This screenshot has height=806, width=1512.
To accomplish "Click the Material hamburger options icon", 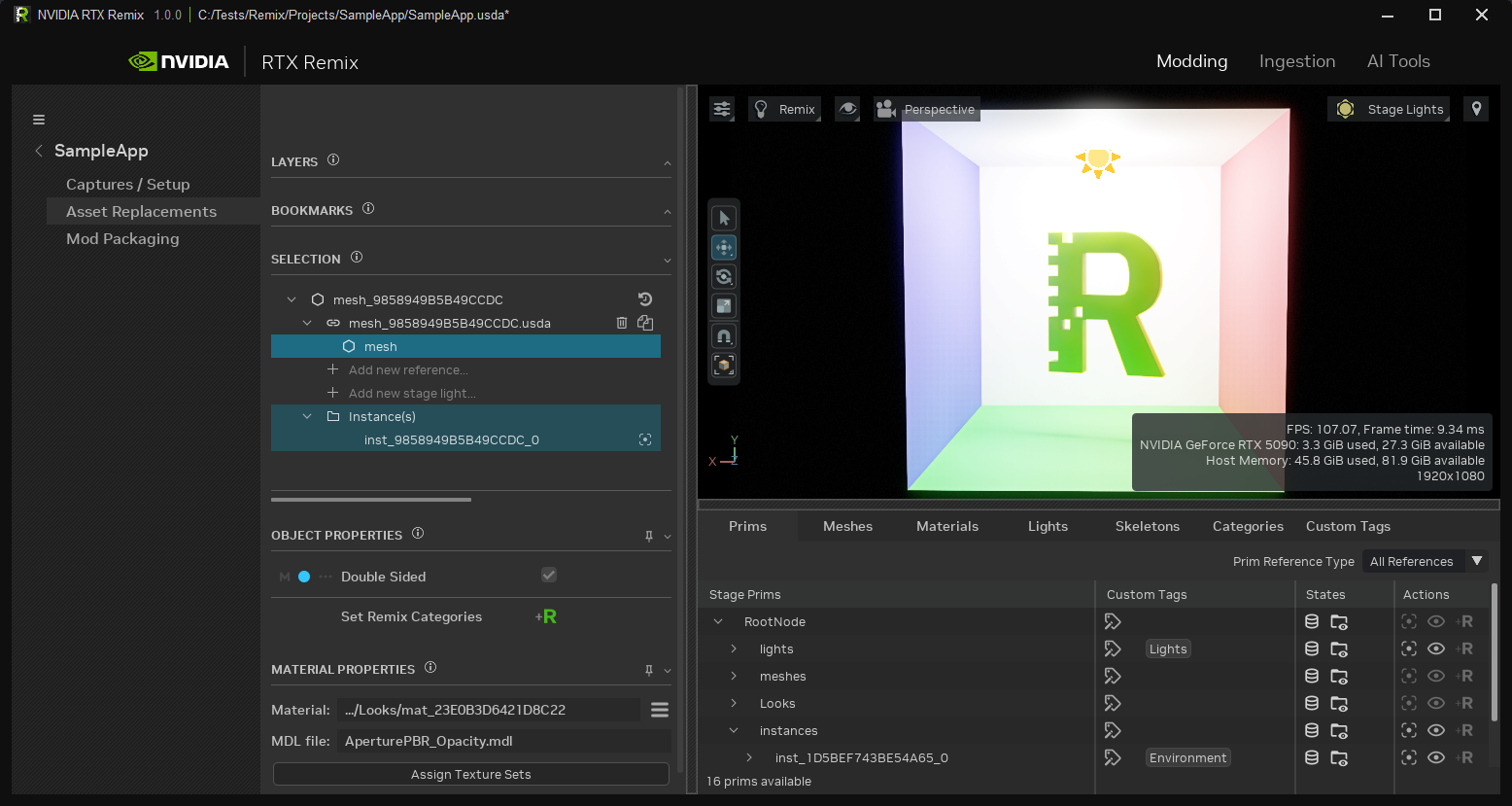I will 660,710.
